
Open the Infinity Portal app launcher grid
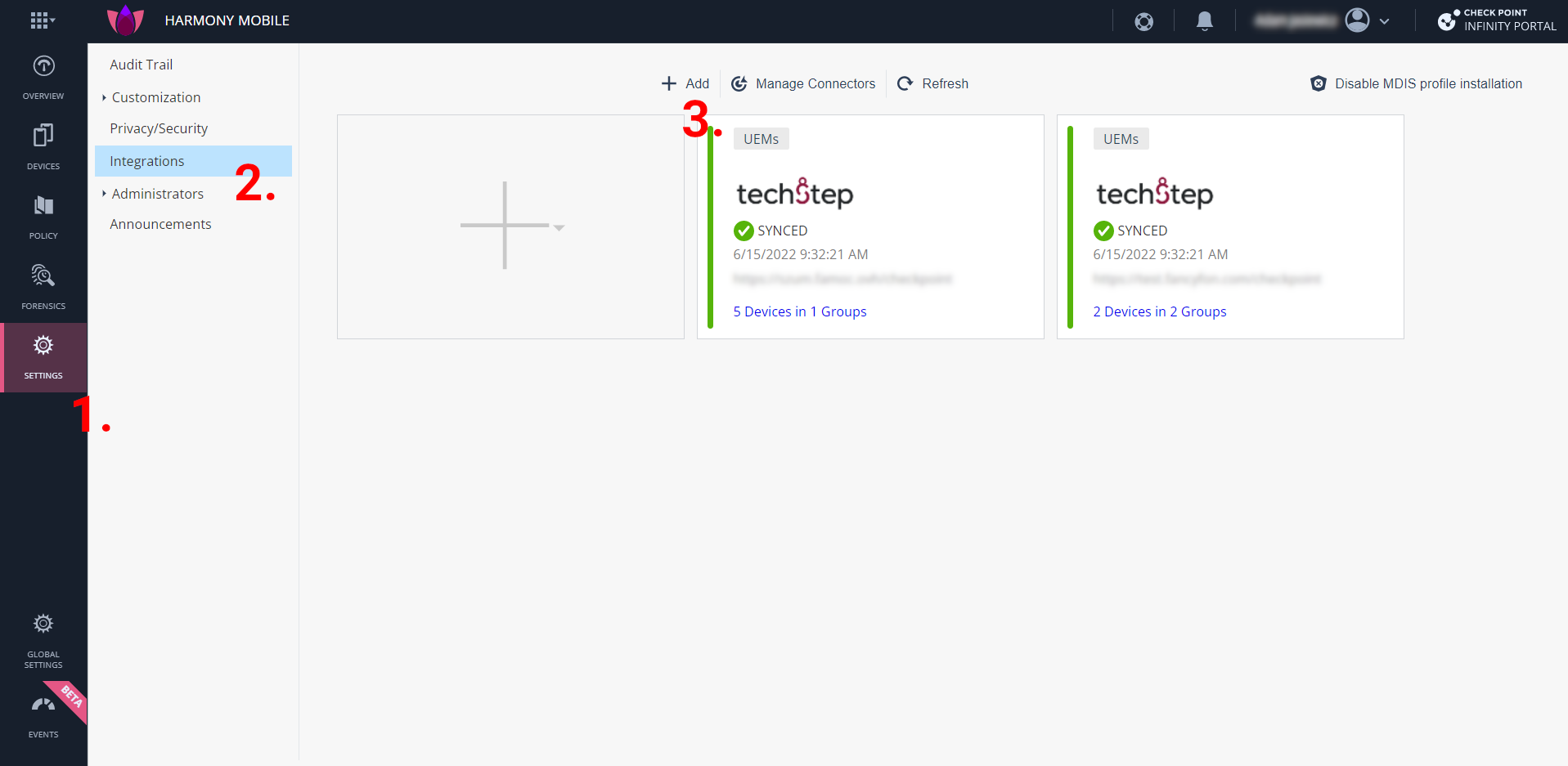pos(41,20)
